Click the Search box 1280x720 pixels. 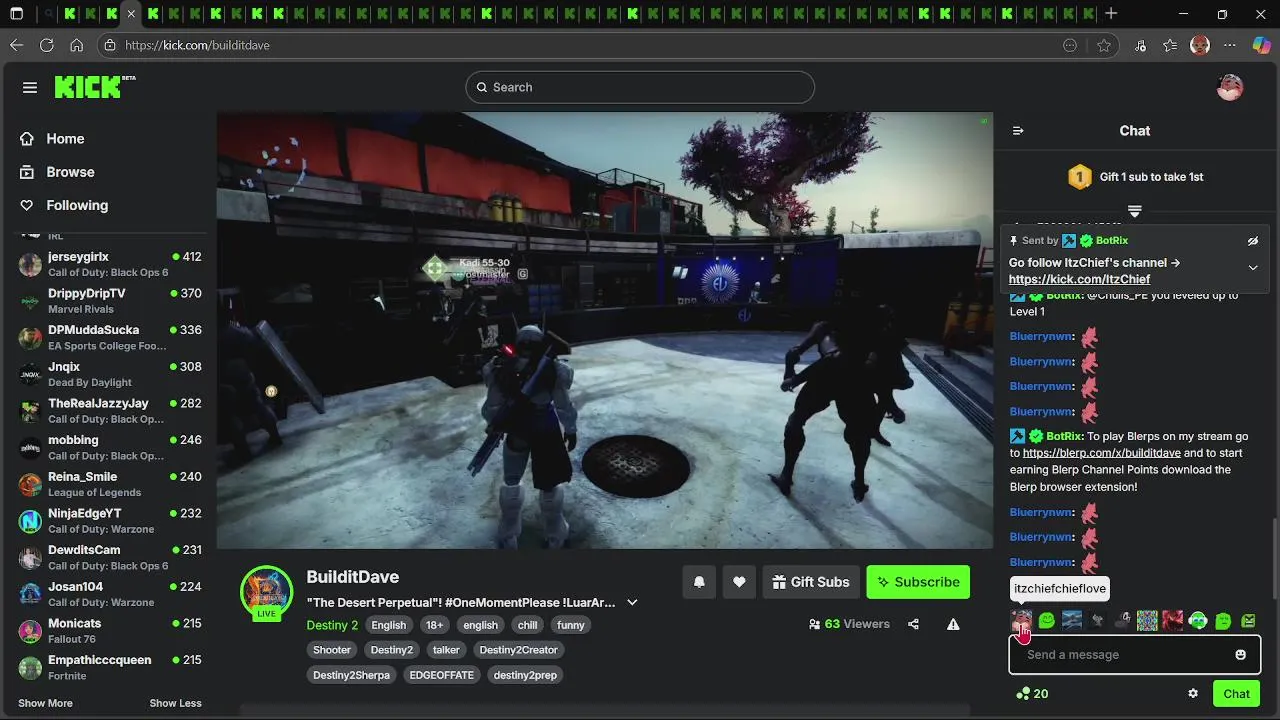coord(640,87)
